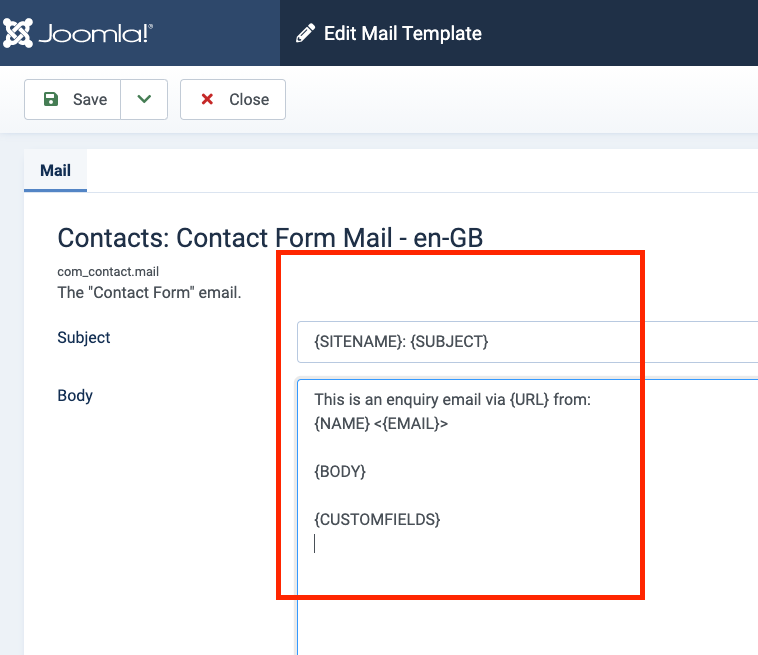This screenshot has width=758, height=655.
Task: Place cursor on the {NAME} <{EMAIL}> line
Action: (x=381, y=424)
